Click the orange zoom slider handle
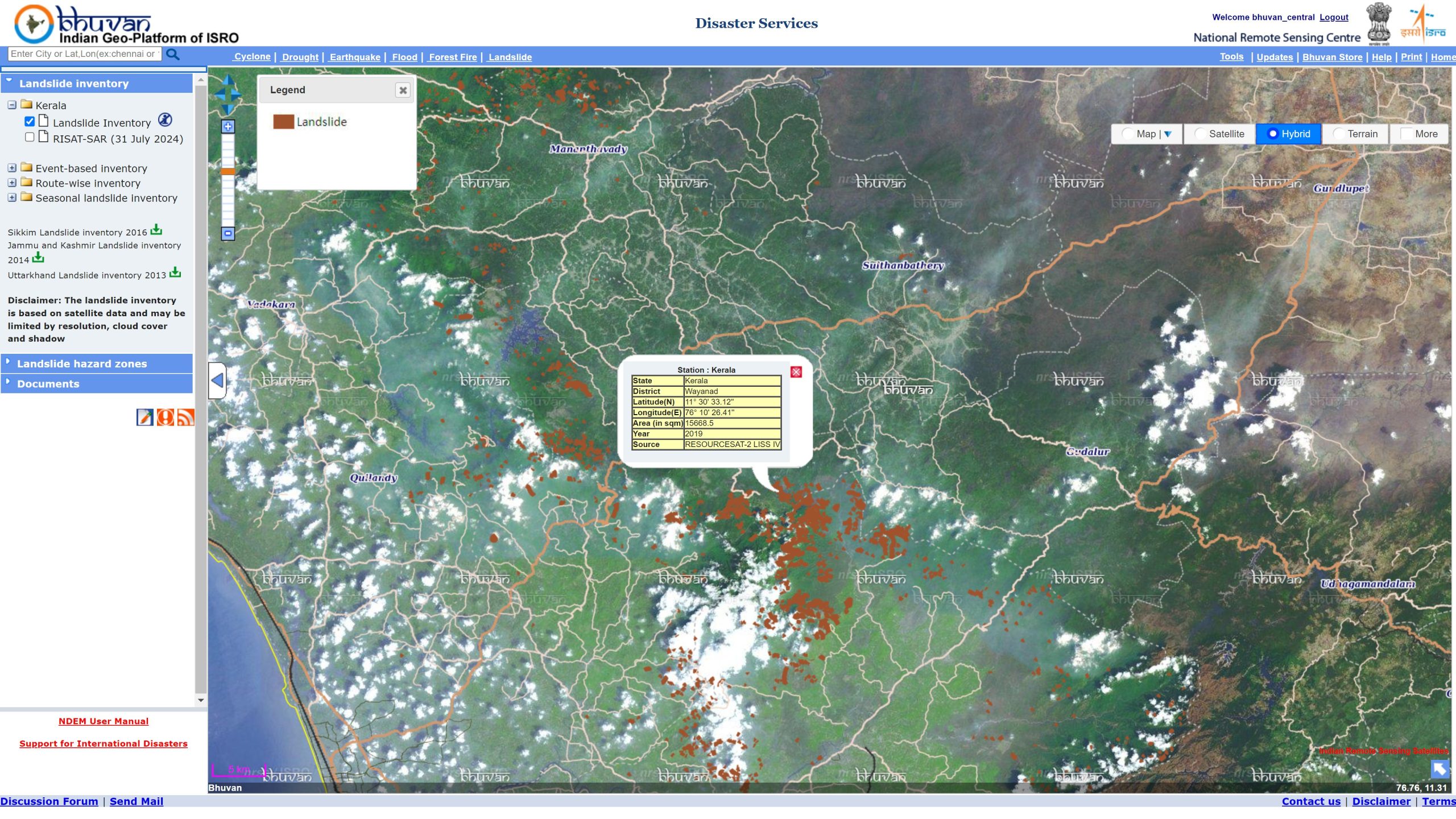 [x=228, y=171]
